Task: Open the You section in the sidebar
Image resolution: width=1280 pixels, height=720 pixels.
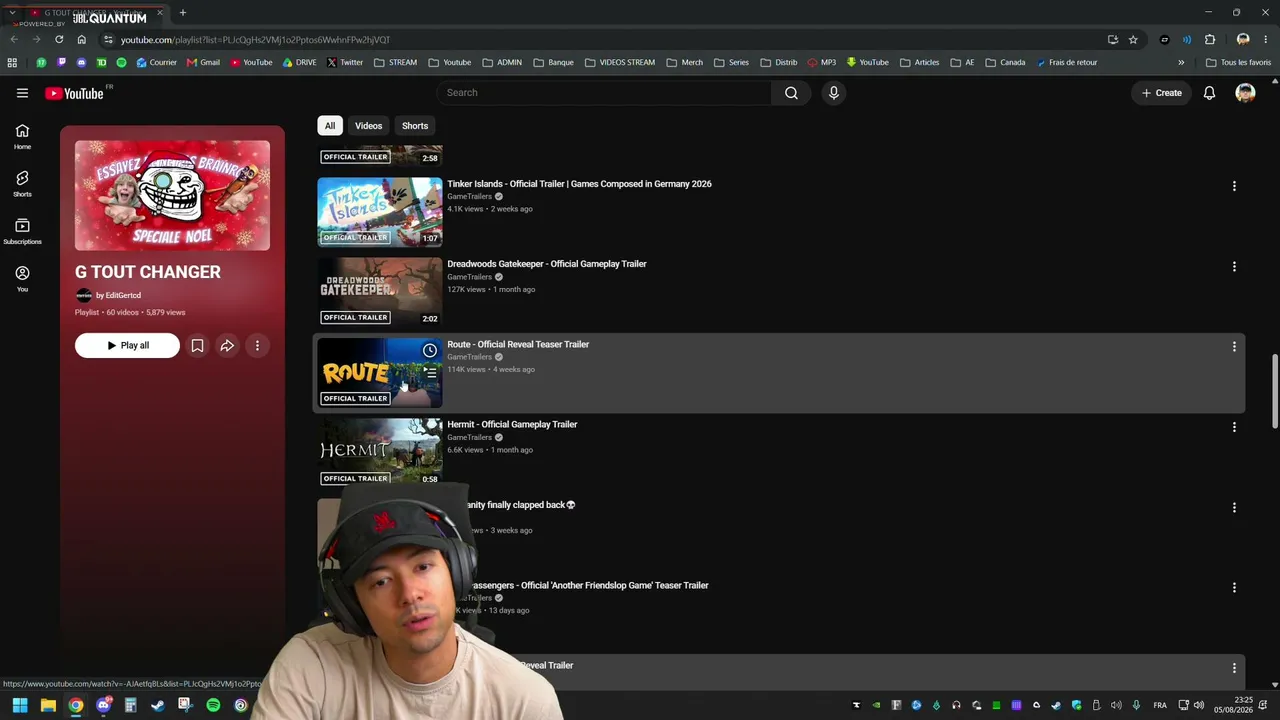Action: (x=22, y=279)
